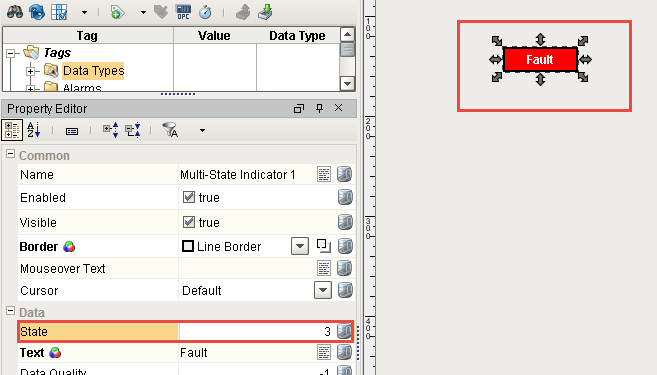The width and height of the screenshot is (657, 375).
Task: Click the State value field showing 3
Action: pos(257,332)
